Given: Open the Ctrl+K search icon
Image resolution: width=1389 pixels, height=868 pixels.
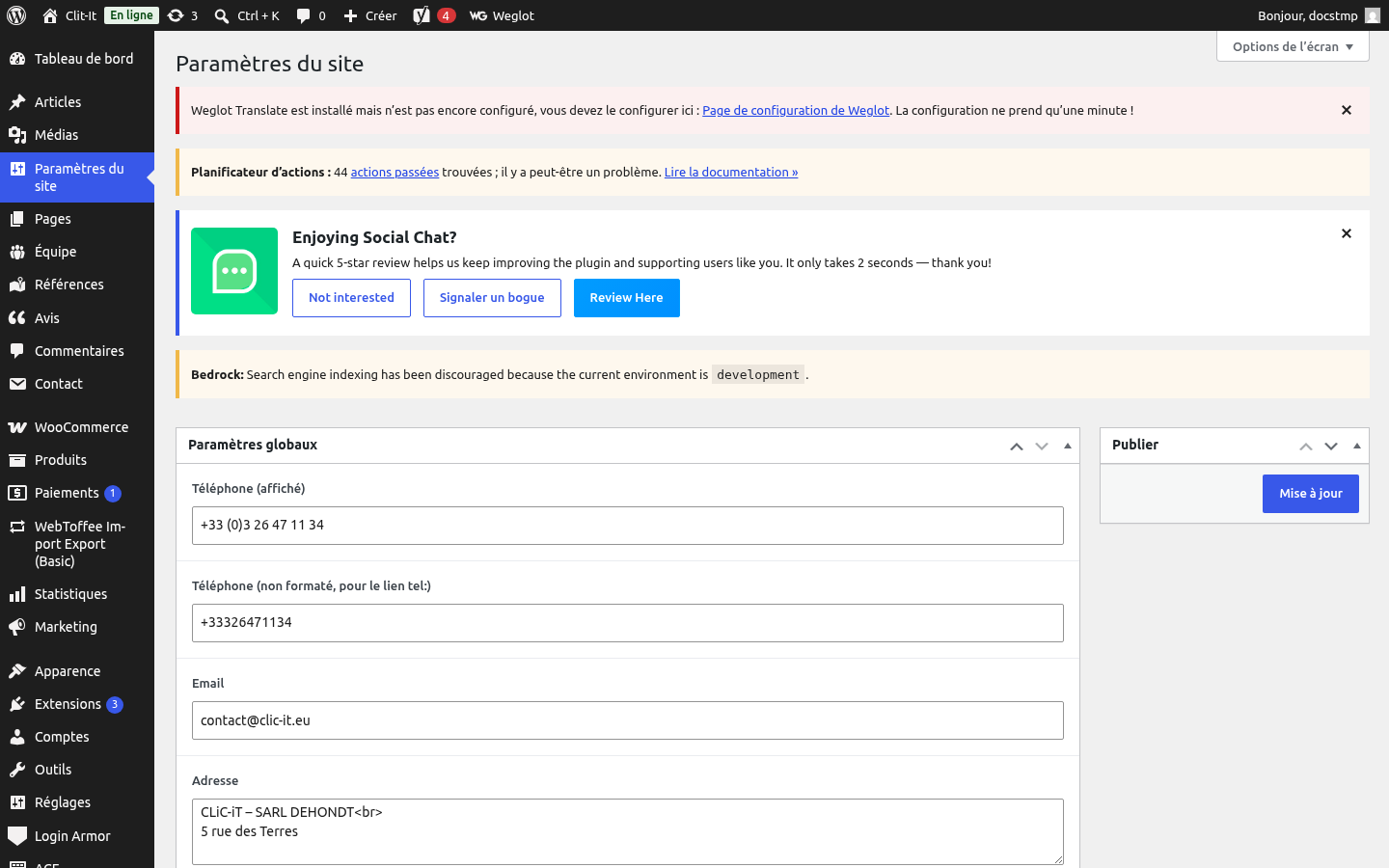Looking at the screenshot, I should point(222,15).
